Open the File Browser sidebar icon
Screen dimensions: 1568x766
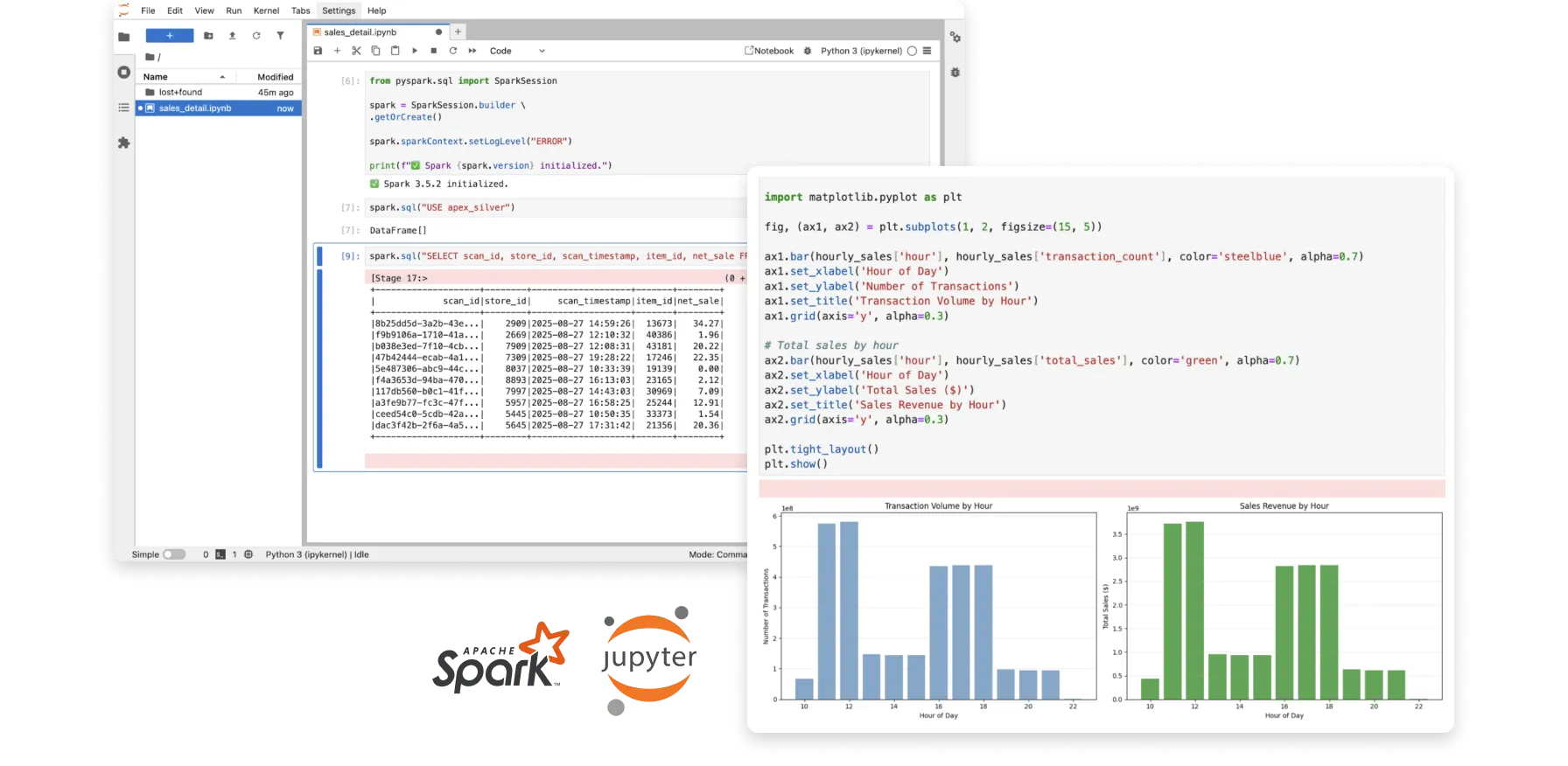(123, 37)
